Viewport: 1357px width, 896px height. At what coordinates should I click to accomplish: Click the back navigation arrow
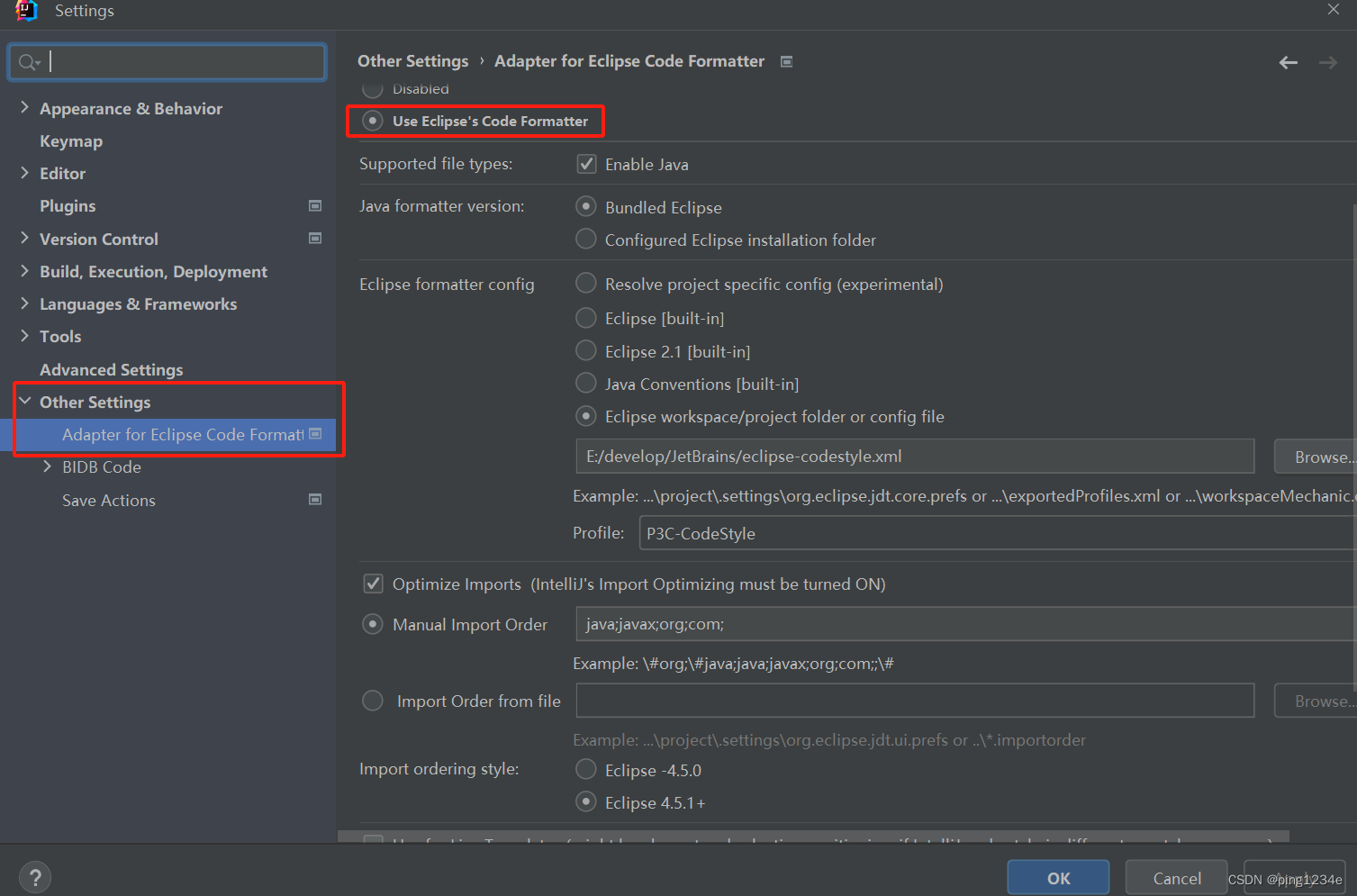pos(1288,62)
